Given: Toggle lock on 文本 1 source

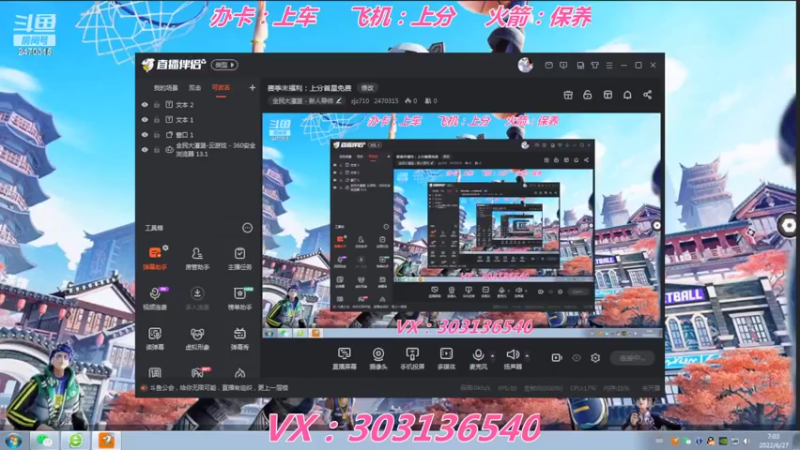Looking at the screenshot, I should tap(157, 119).
